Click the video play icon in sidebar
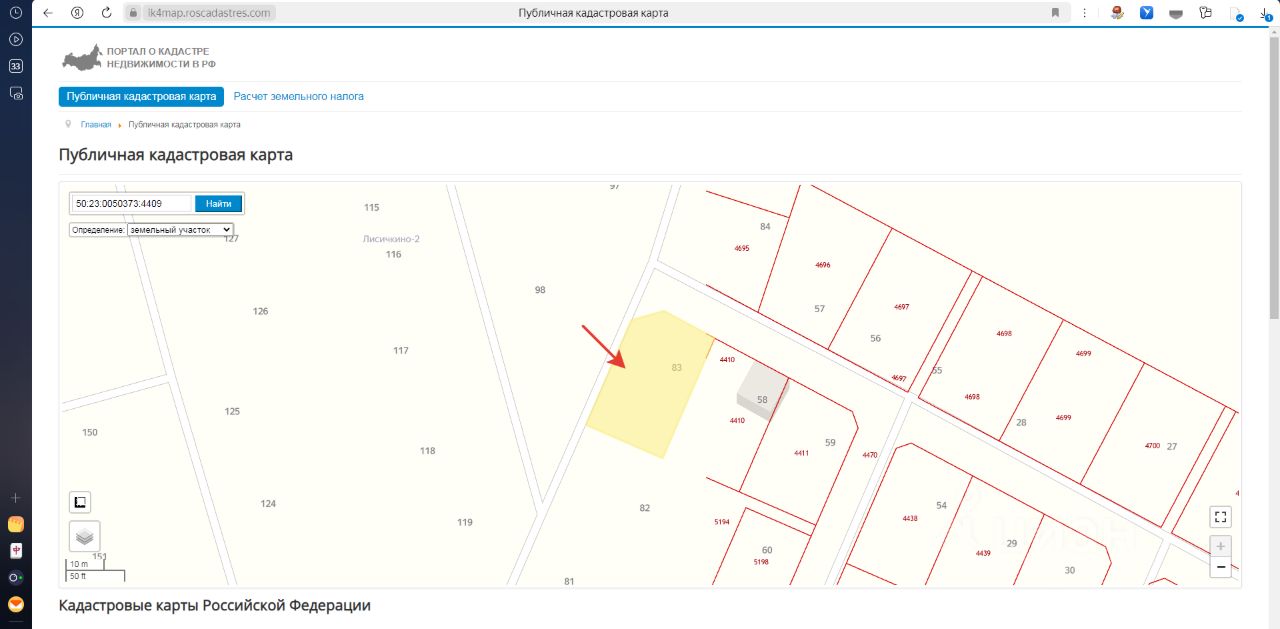 15,39
